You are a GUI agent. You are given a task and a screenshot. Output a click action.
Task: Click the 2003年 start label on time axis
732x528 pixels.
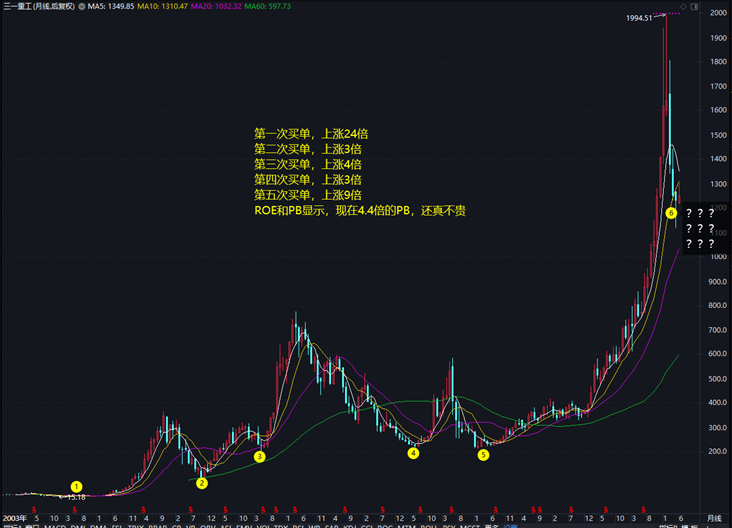point(14,518)
